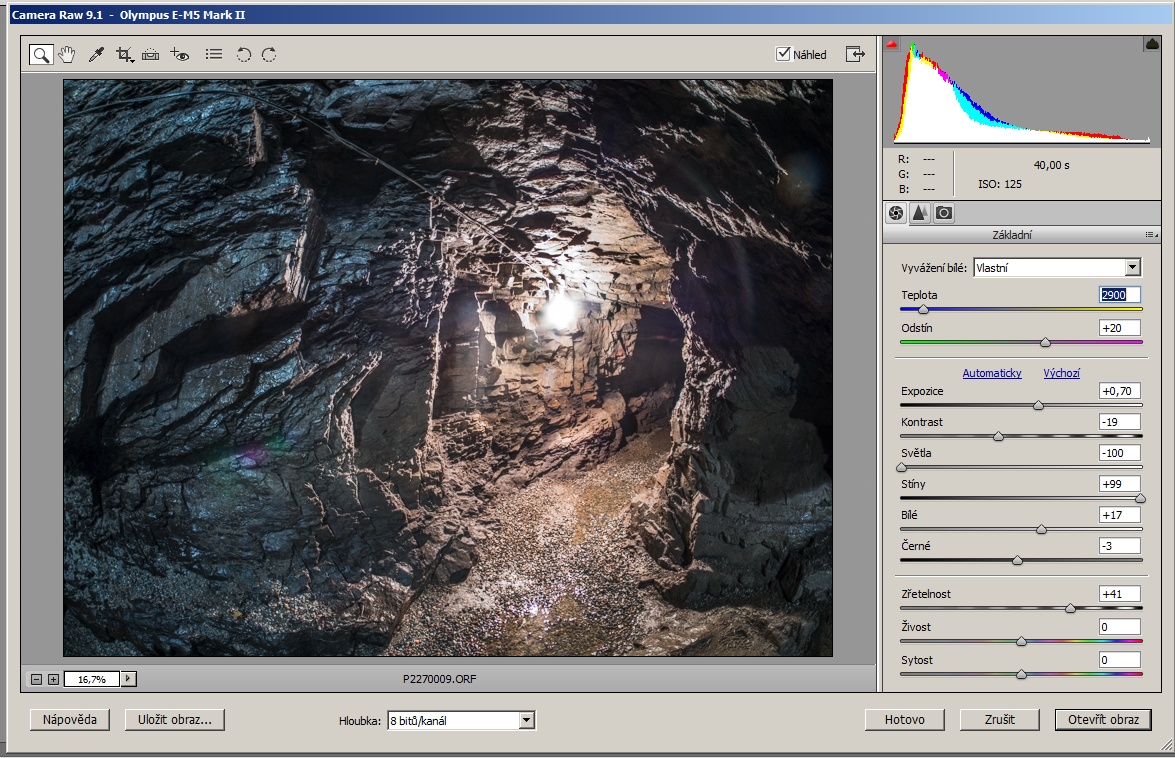Open the preferences list icon
Screen dimensions: 1175x758
213,55
